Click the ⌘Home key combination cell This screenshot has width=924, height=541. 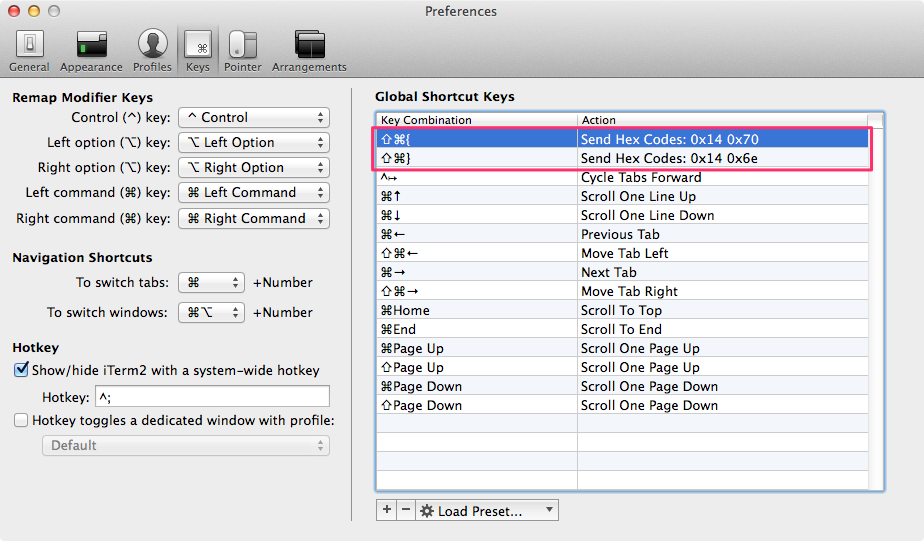click(477, 310)
